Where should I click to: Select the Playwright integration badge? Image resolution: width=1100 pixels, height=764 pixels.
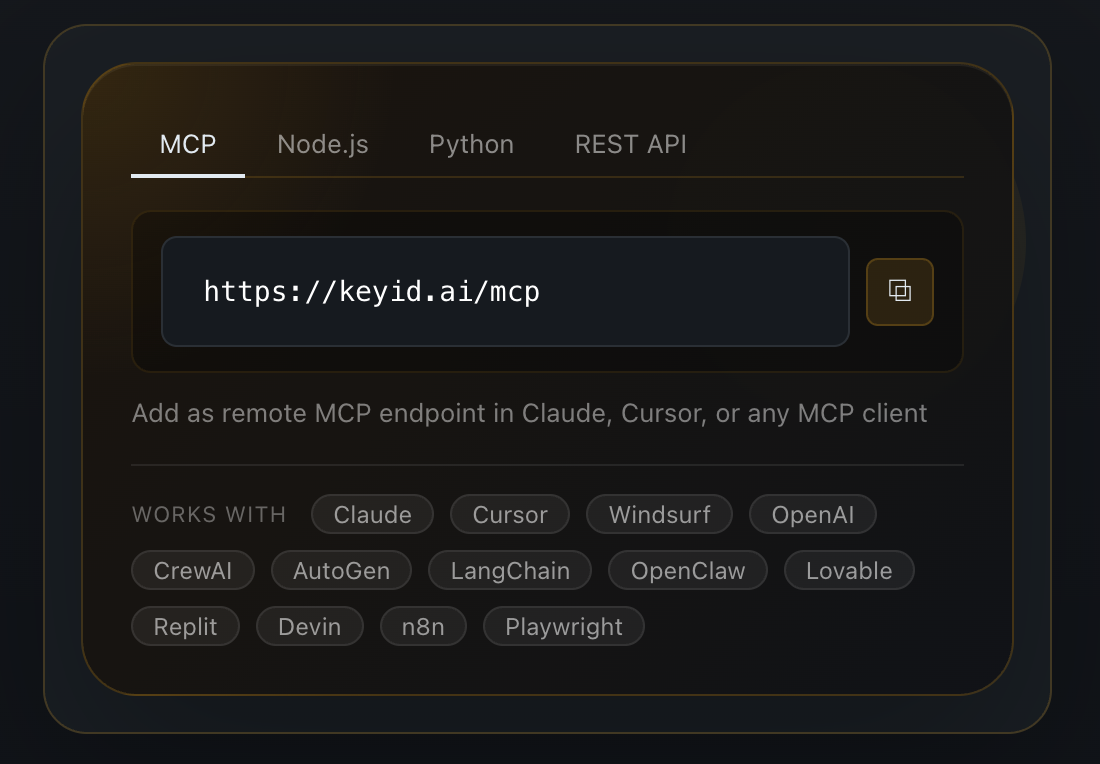click(x=563, y=626)
